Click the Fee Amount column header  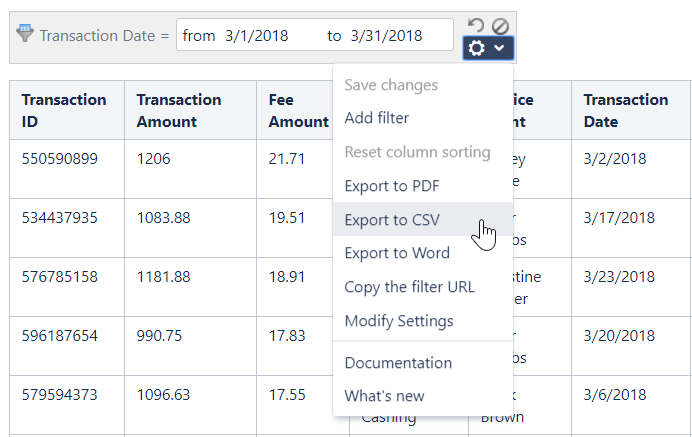(x=298, y=110)
